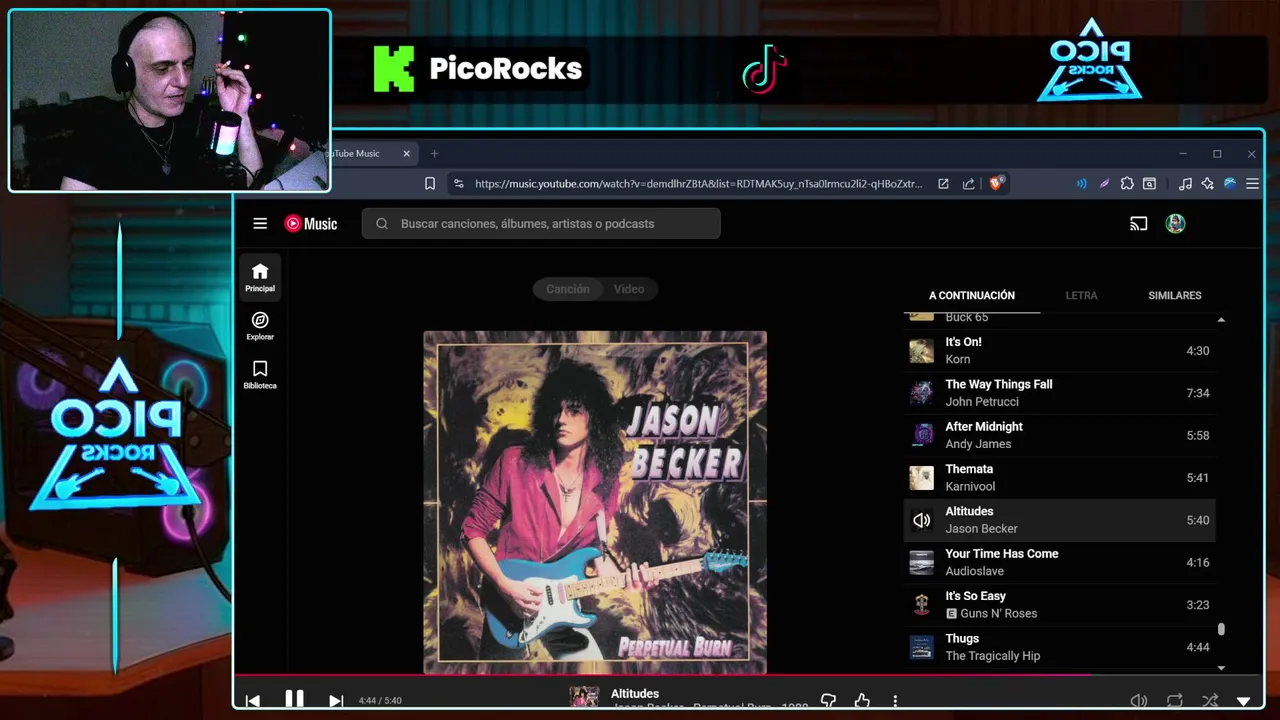Viewport: 1280px width, 720px height.
Task: Play The Way Things Fall
Action: tap(1059, 393)
